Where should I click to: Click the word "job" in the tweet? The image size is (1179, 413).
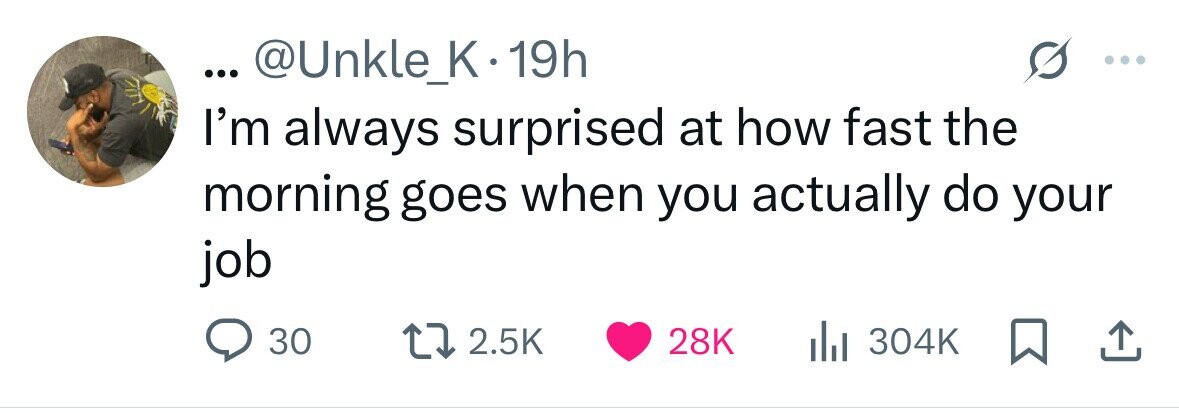pyautogui.click(x=237, y=263)
